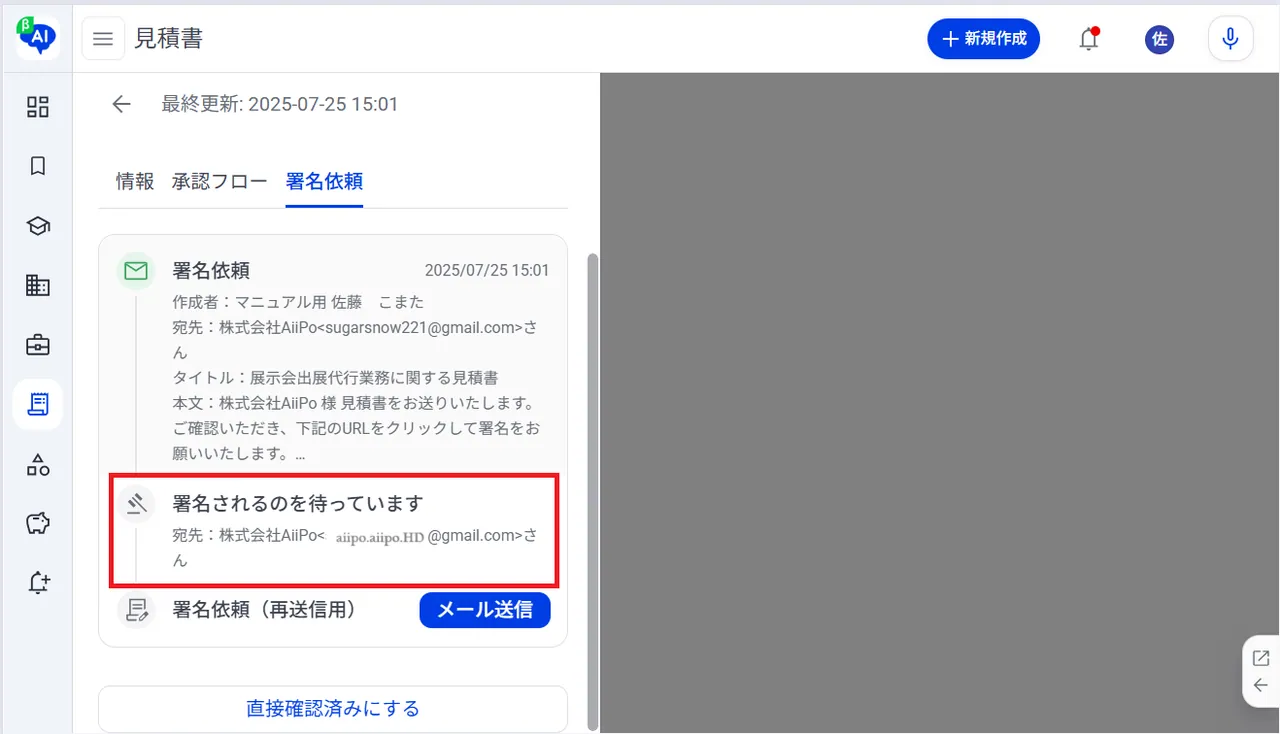Open the shapes icon in sidebar
Viewport: 1280px width, 734px height.
click(x=38, y=464)
